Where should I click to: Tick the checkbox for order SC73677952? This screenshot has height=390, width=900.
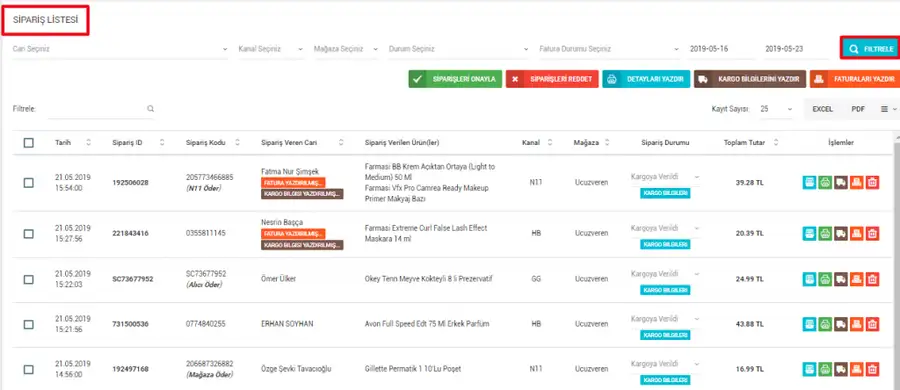[29, 279]
